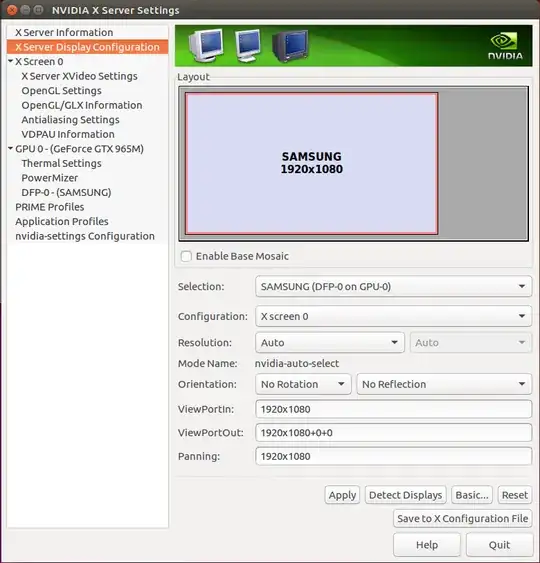Open OpenGL Settings page

point(61,90)
